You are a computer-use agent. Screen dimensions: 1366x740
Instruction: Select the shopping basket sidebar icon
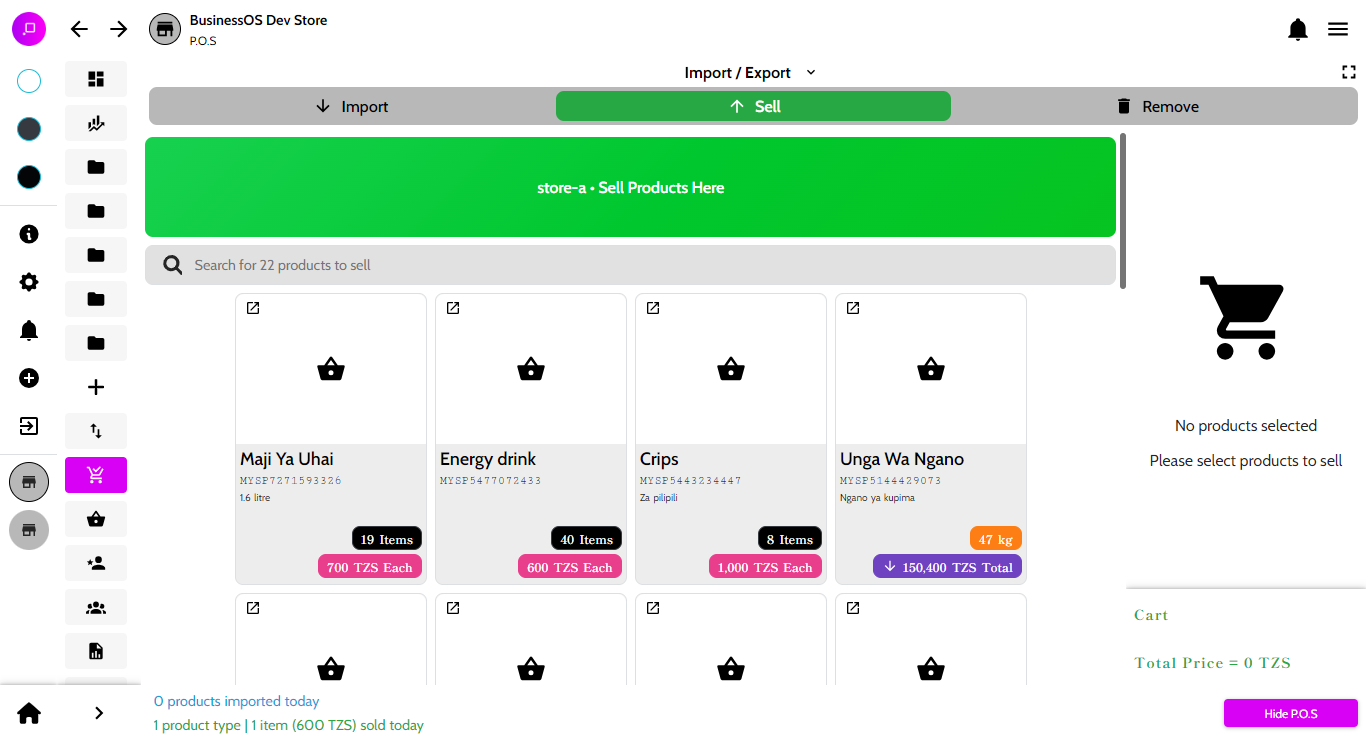tap(96, 519)
